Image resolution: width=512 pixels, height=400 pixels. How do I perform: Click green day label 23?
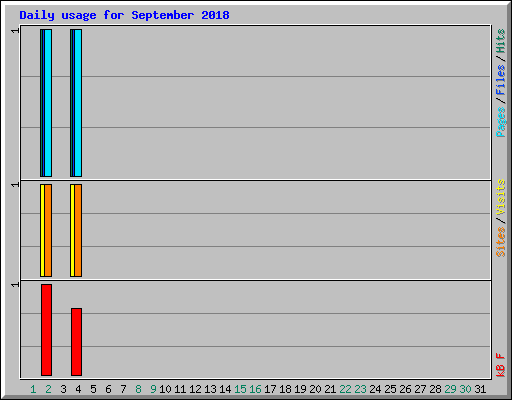coord(360,389)
